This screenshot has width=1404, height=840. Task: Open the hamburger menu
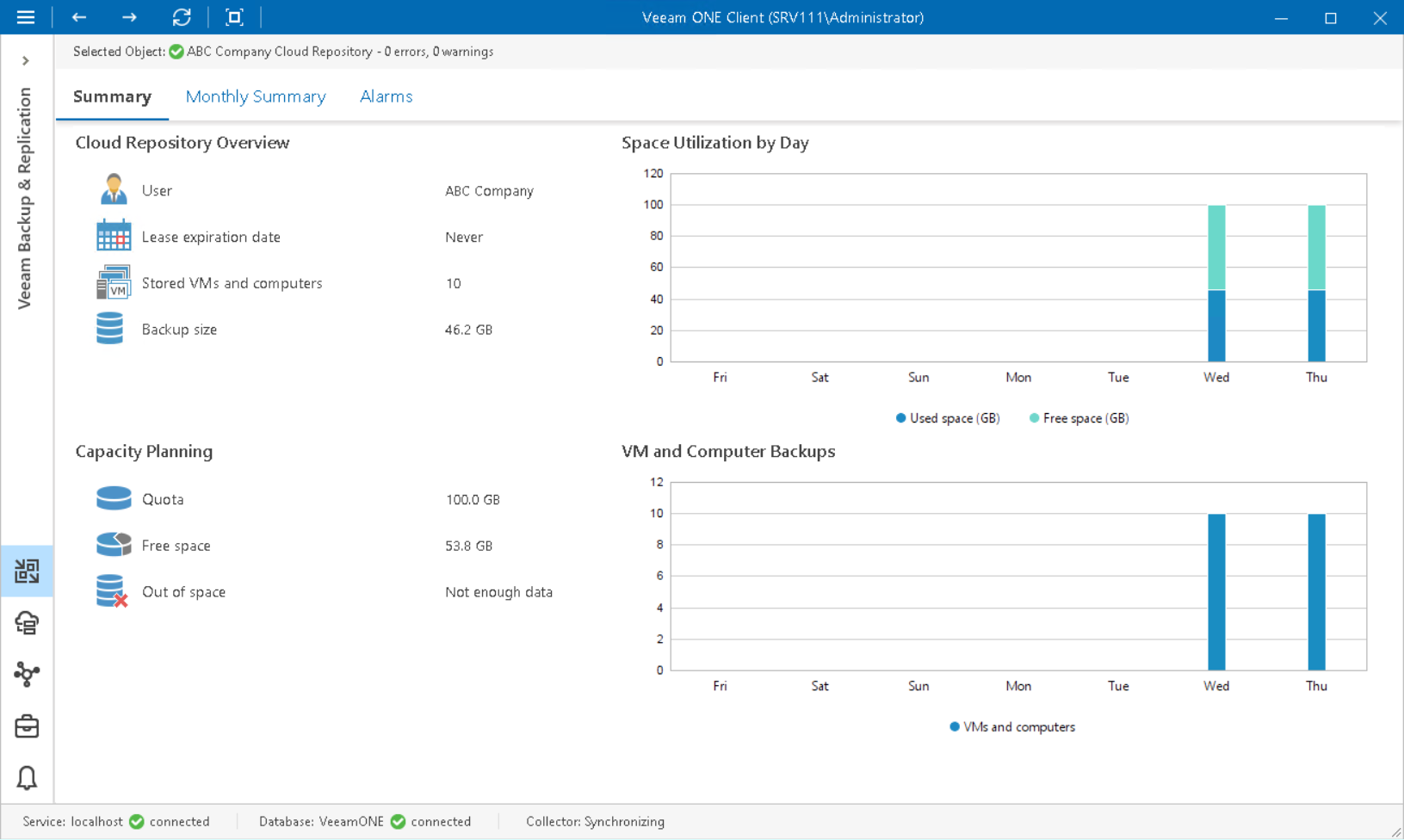tap(25, 17)
